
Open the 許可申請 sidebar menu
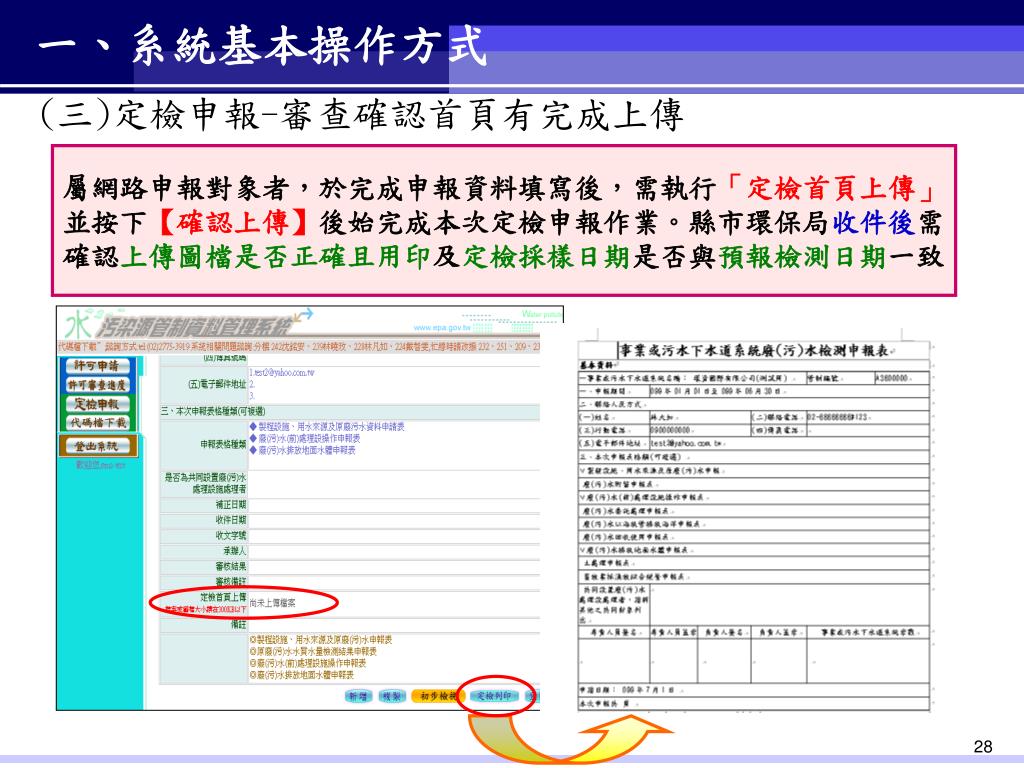click(97, 366)
